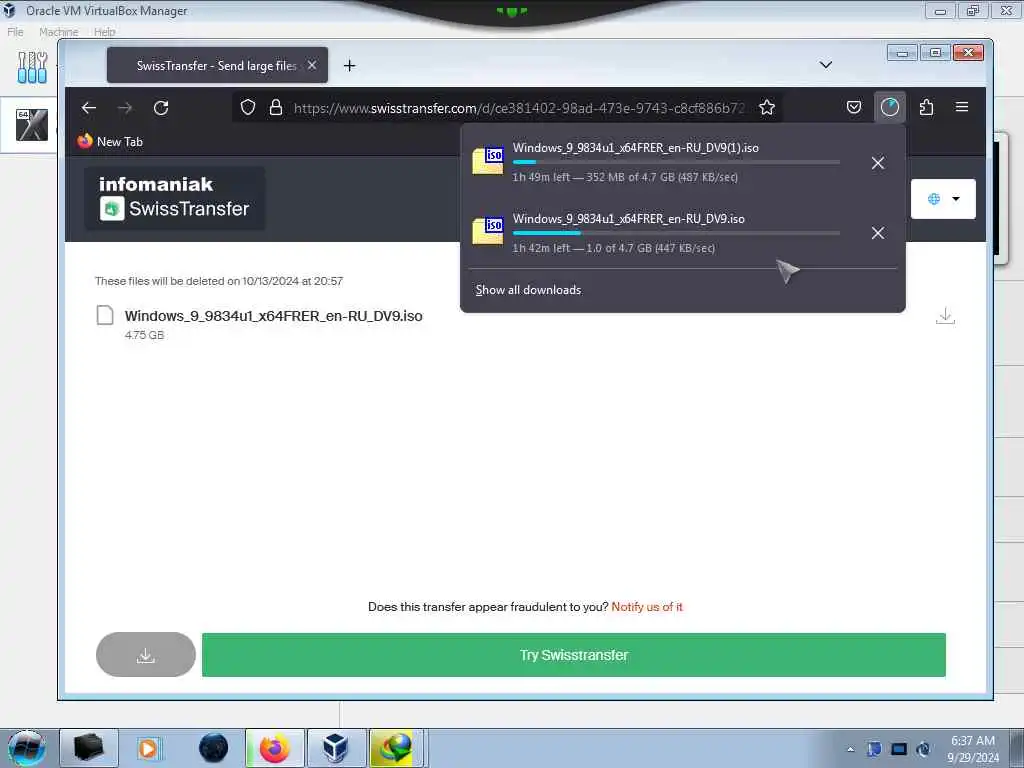Image resolution: width=1024 pixels, height=768 pixels.
Task: Open the Firefox hamburger application menu
Action: pyautogui.click(x=961, y=106)
